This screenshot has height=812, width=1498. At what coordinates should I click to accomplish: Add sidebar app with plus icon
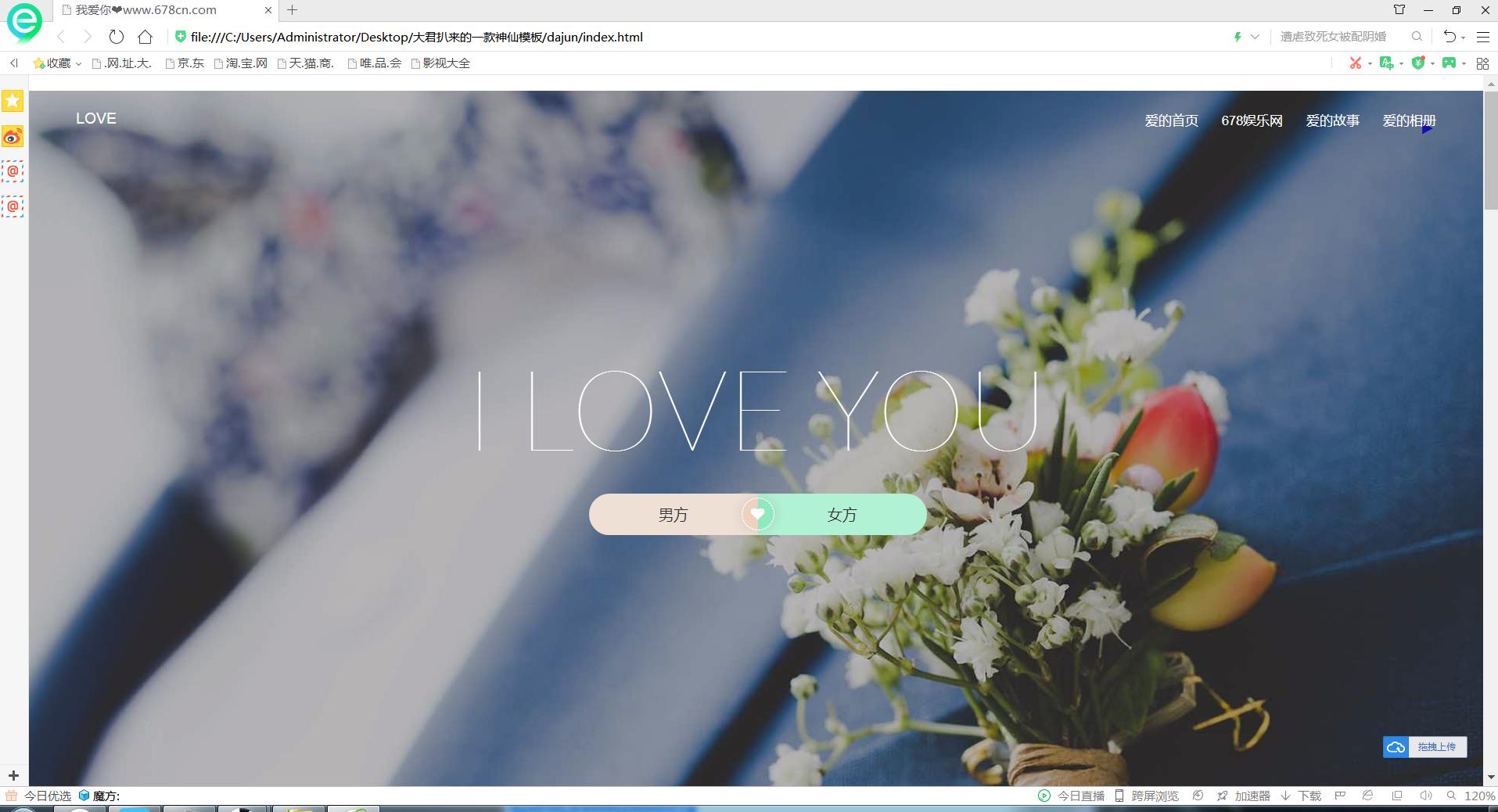pos(13,776)
